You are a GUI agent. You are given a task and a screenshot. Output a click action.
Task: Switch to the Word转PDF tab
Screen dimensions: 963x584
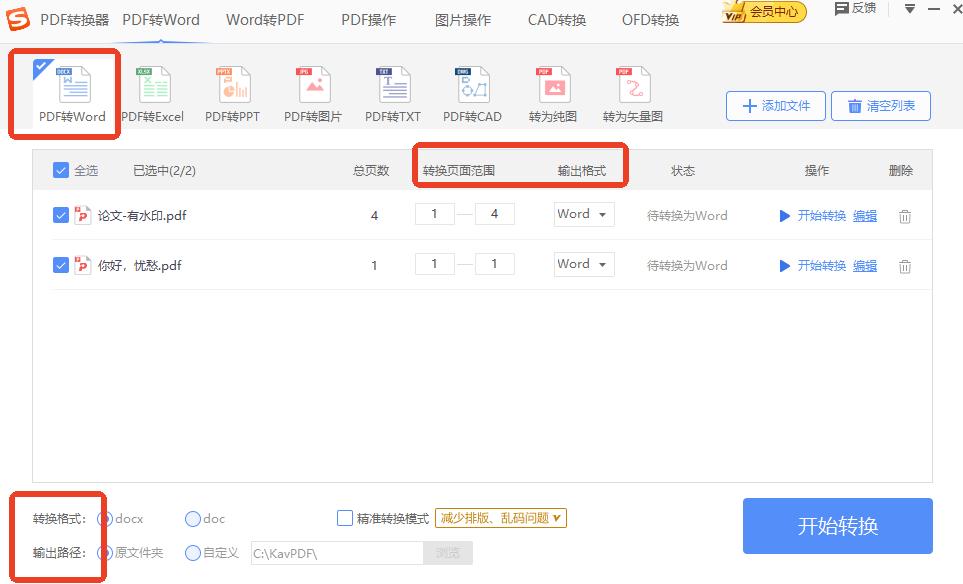(265, 20)
